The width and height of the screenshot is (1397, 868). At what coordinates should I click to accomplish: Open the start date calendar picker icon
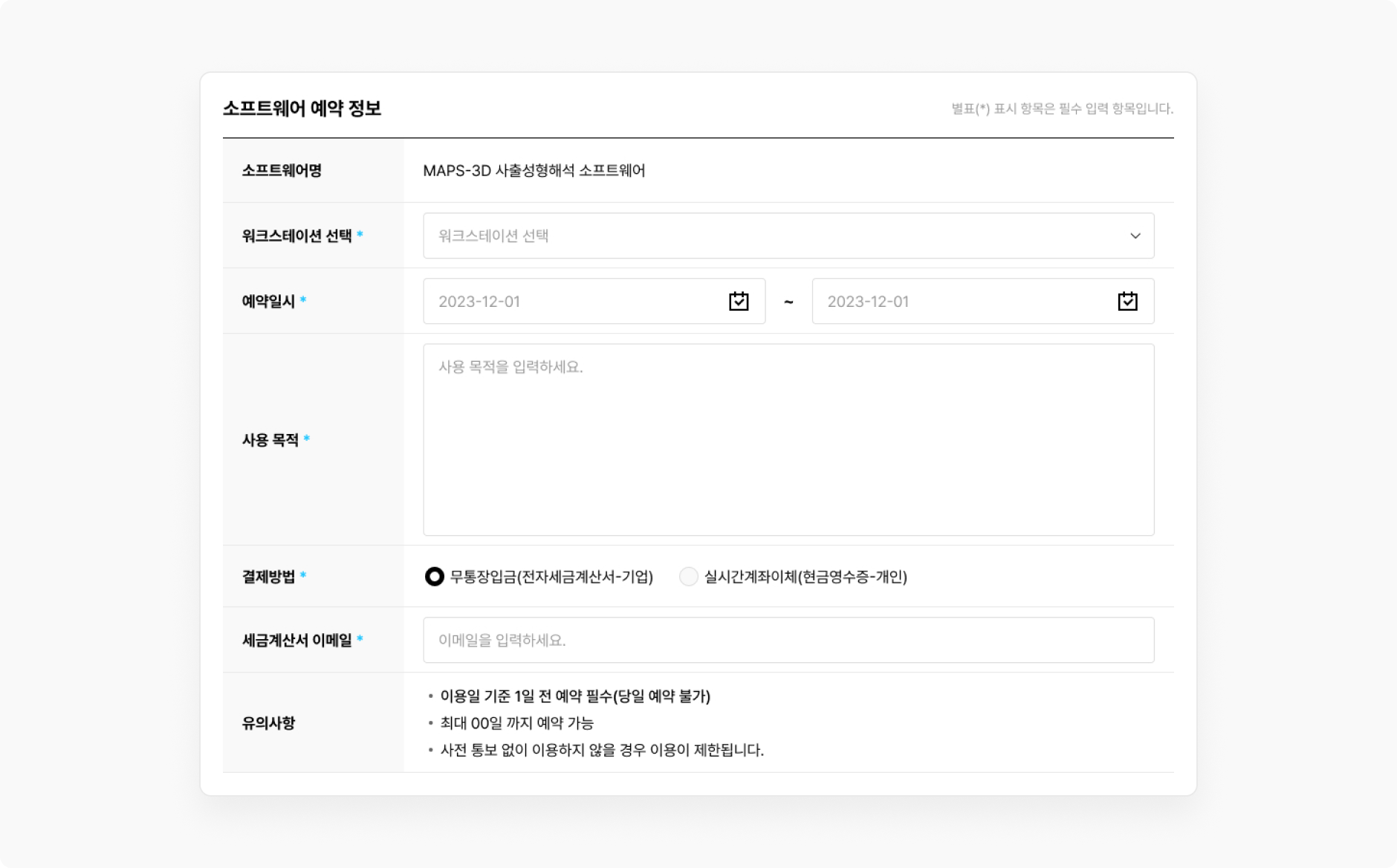pyautogui.click(x=738, y=301)
